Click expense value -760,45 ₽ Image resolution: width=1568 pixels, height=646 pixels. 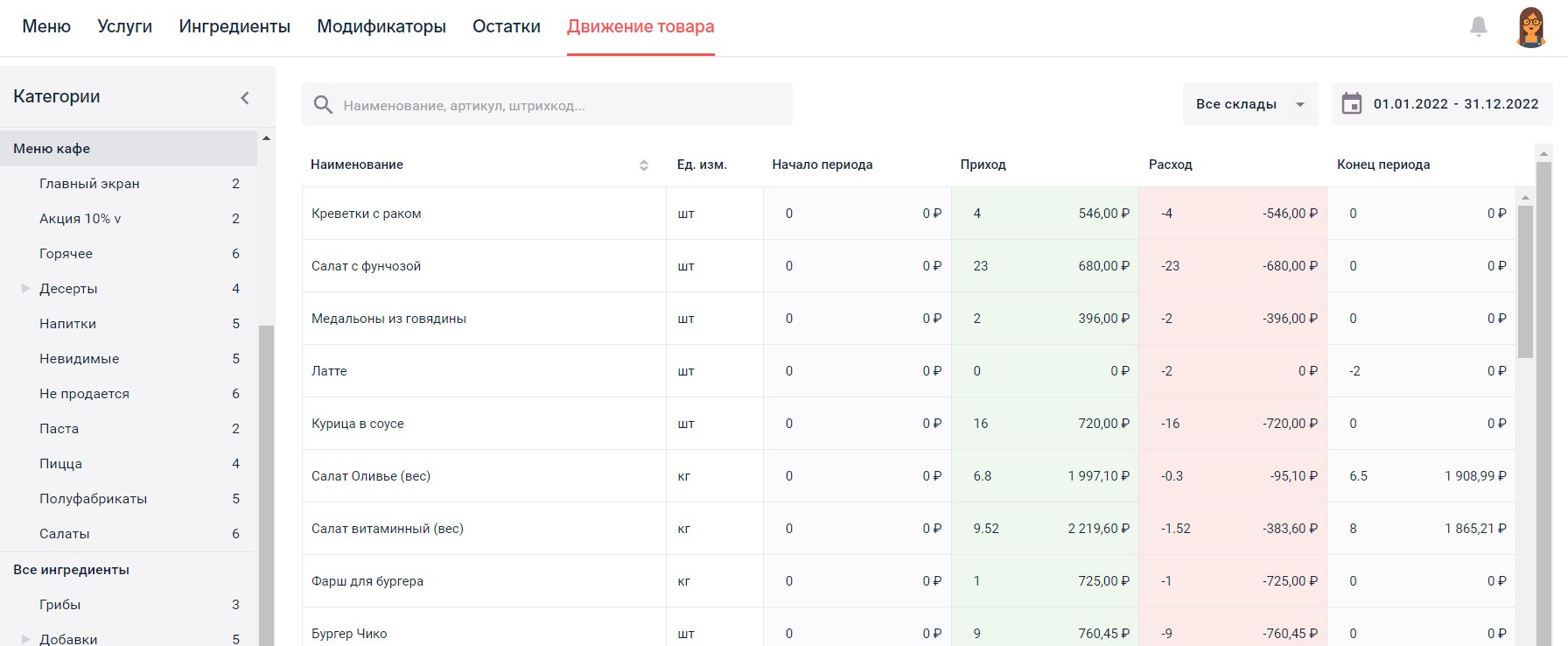pyautogui.click(x=1290, y=634)
